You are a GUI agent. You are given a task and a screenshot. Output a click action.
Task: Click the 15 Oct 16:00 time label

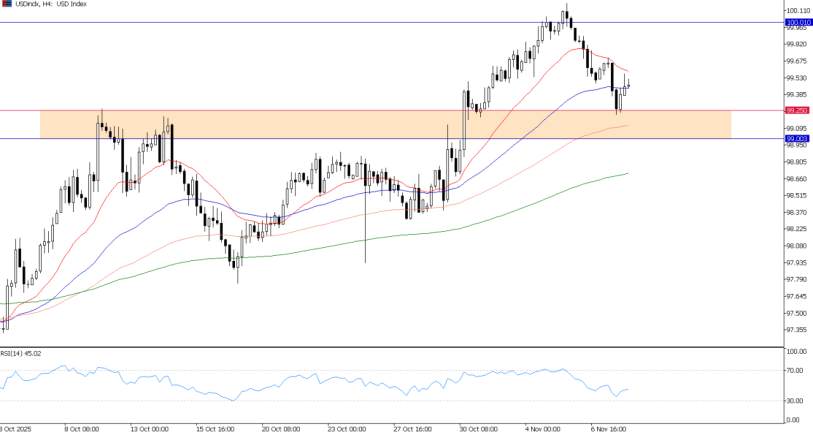click(215, 429)
